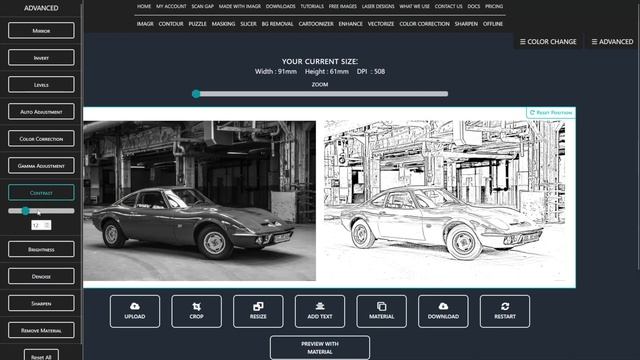Expand the Auto Adjustment option

41,111
